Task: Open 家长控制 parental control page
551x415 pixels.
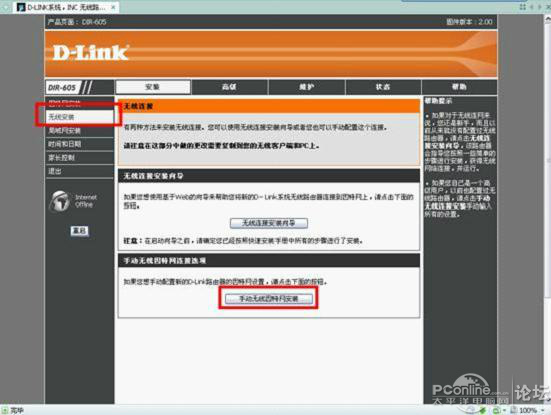Action: [79, 158]
